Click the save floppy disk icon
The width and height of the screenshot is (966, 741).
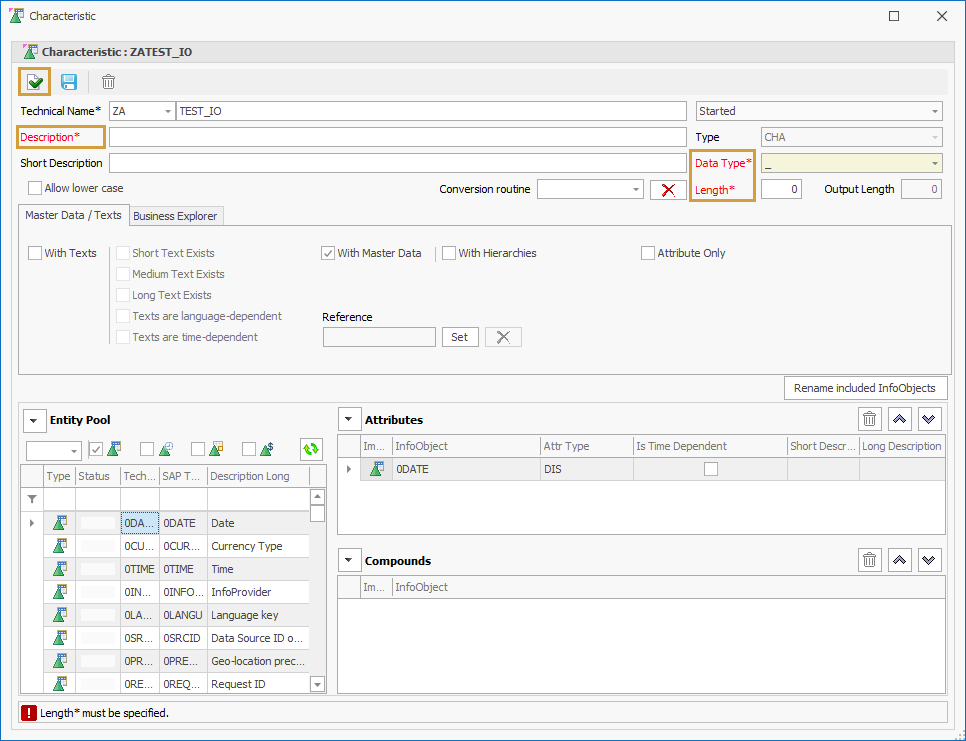(69, 82)
